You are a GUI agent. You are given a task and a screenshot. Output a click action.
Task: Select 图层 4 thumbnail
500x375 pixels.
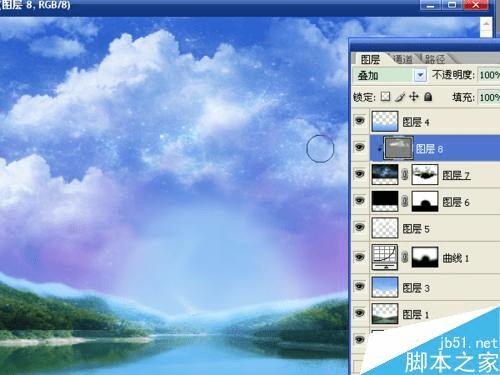385,121
